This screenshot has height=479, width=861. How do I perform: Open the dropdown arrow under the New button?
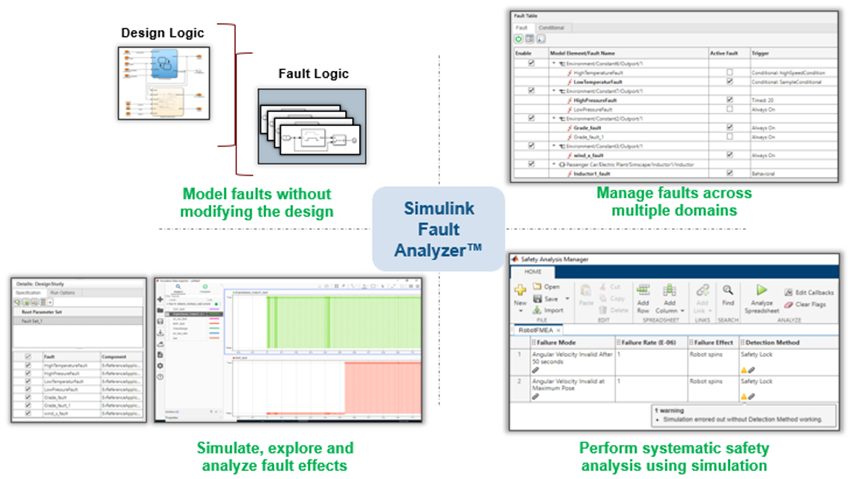(520, 311)
